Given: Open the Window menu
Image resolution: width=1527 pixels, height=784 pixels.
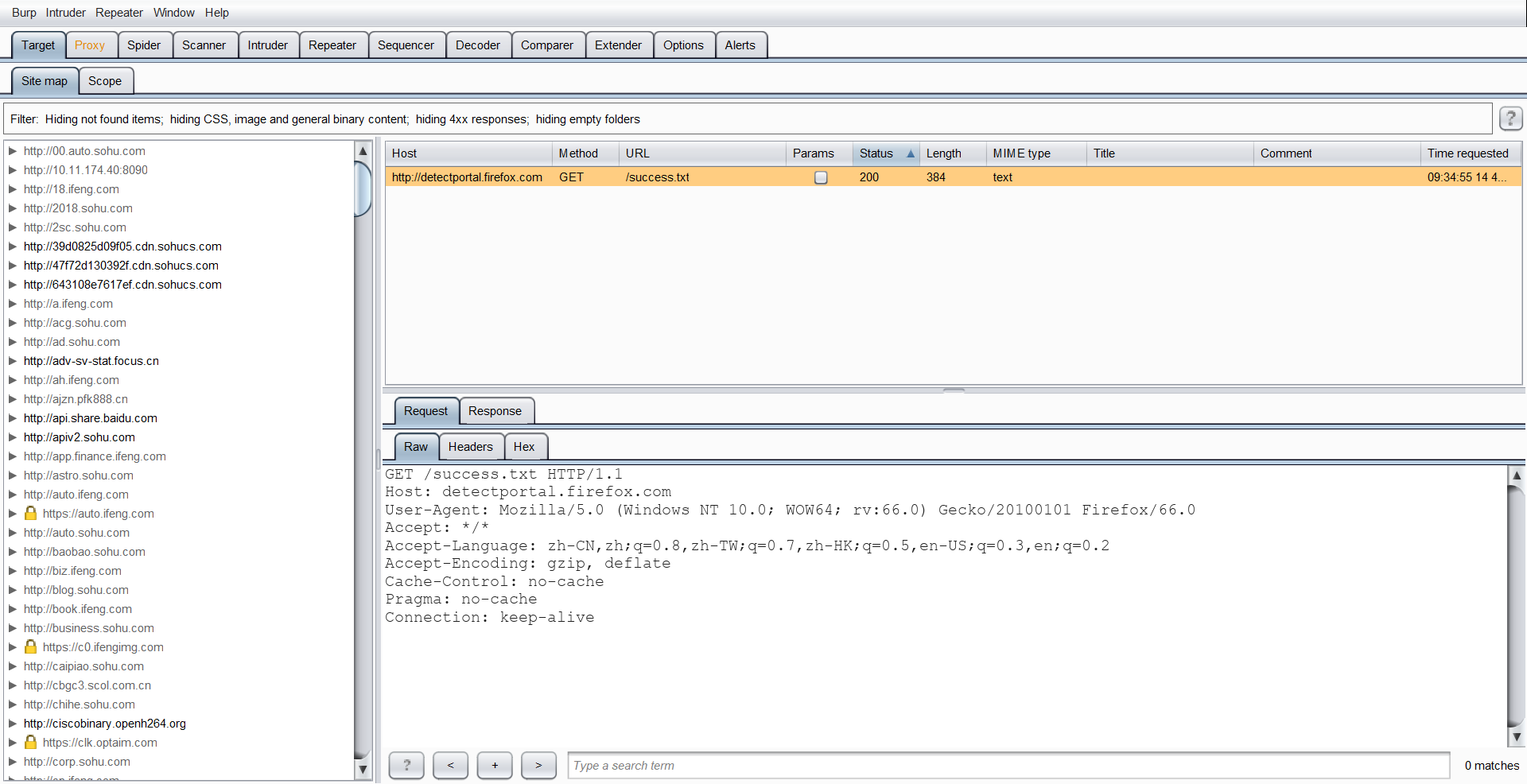Looking at the screenshot, I should point(174,13).
